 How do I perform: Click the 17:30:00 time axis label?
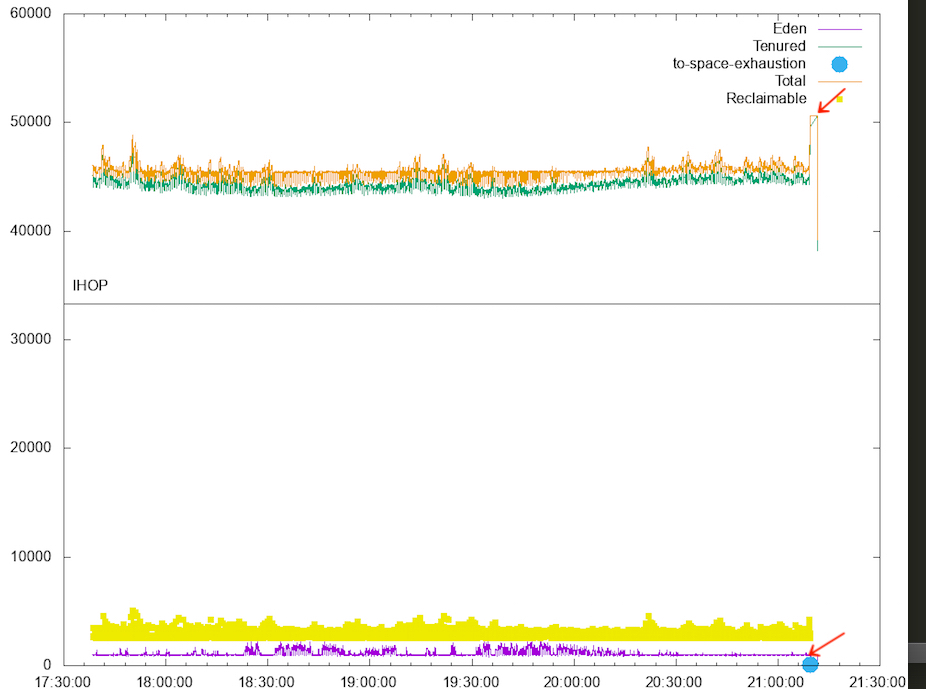(x=63, y=682)
